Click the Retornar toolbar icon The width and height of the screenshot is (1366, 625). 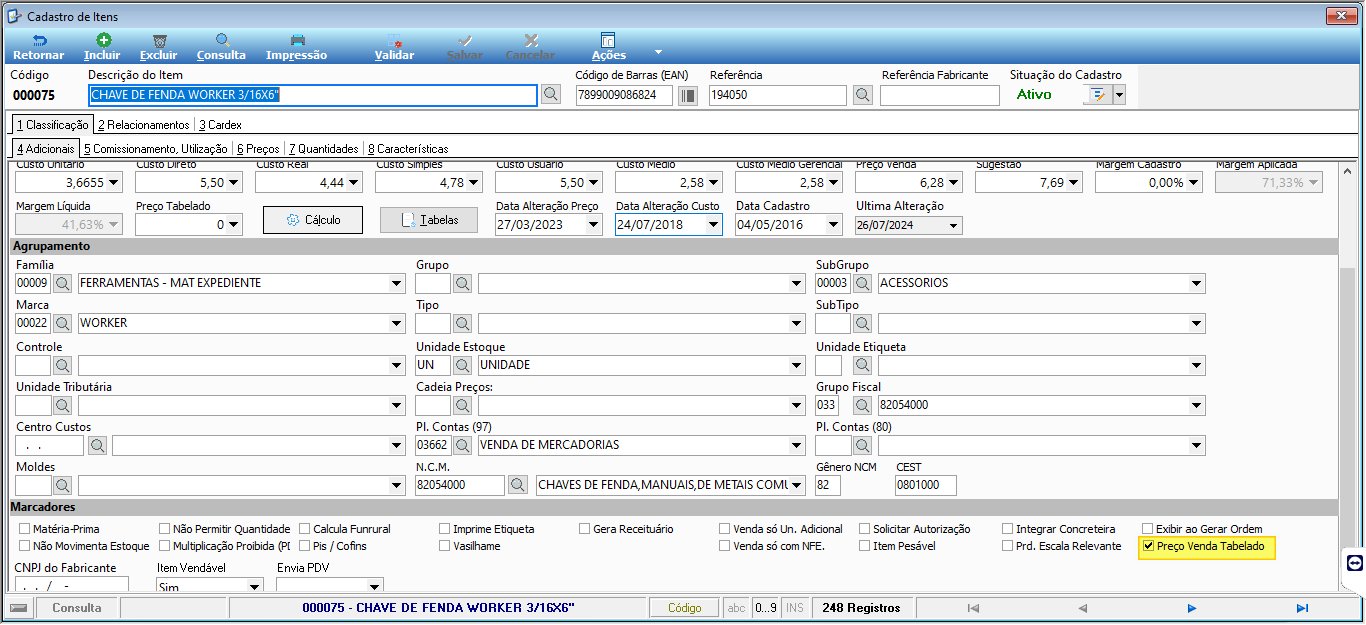click(x=39, y=40)
